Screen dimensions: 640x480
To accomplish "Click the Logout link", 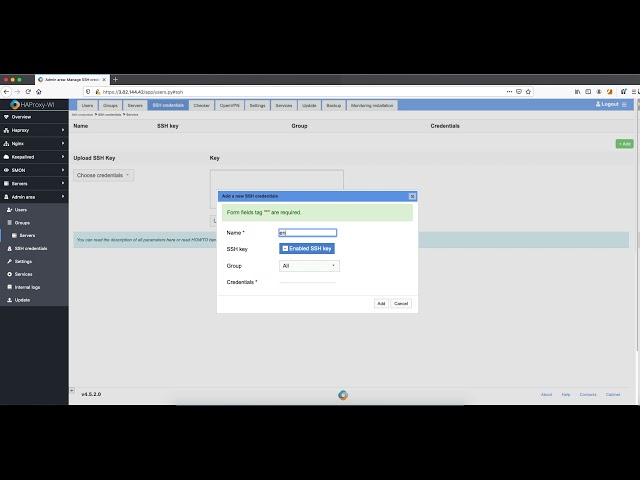I will [607, 104].
